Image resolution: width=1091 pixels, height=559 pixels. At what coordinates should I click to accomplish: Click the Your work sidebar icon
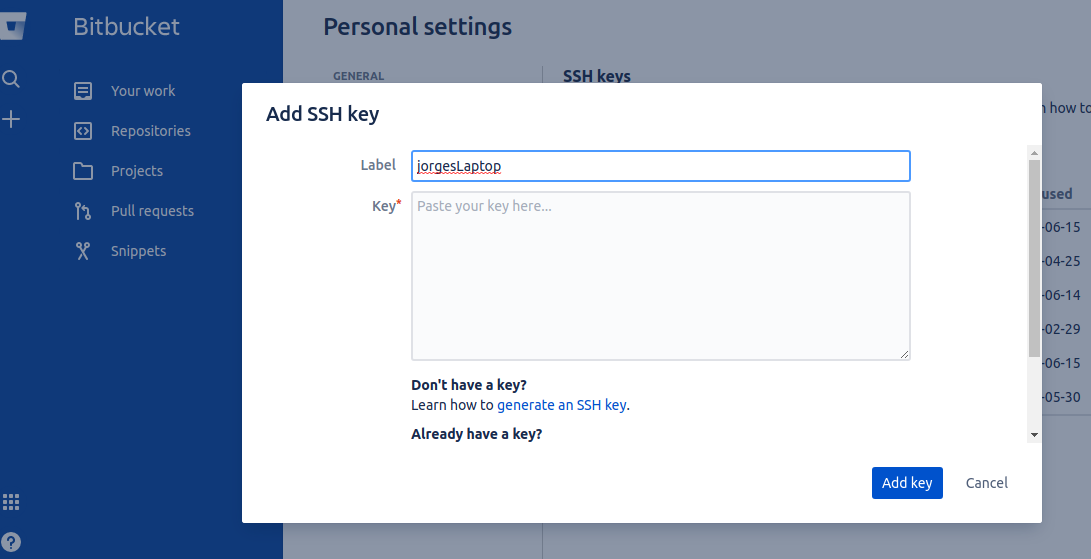click(83, 91)
